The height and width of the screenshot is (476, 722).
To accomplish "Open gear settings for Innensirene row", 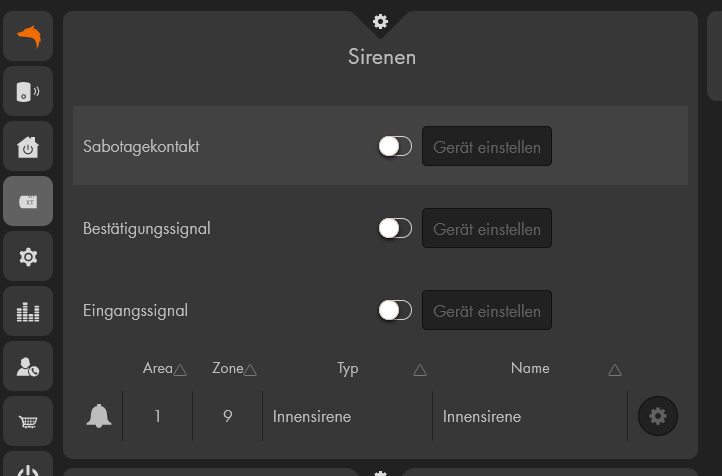I will [x=657, y=416].
